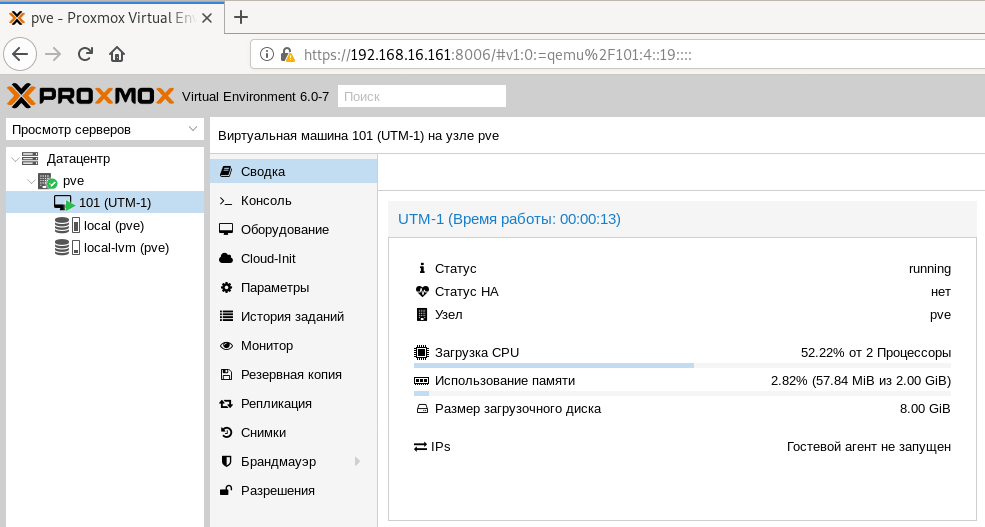
Task: Open the Snapshots section
Action: pyautogui.click(x=263, y=433)
